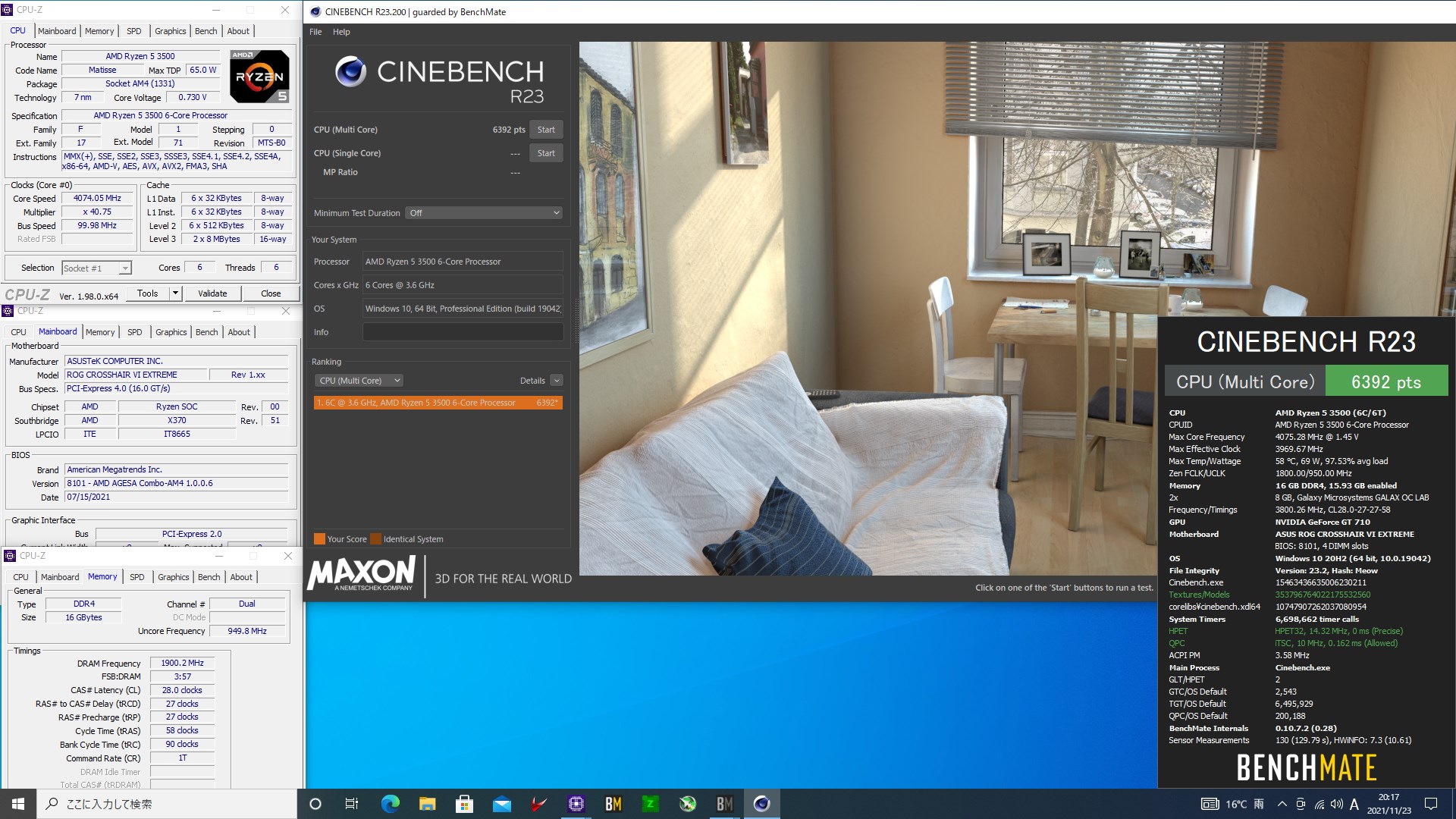Viewport: 1456px width, 819px height.
Task: Launch Microsoft Edge from the taskbar
Action: coord(390,804)
